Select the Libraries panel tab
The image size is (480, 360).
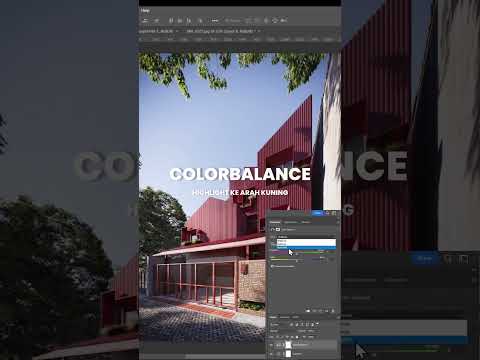point(306,222)
